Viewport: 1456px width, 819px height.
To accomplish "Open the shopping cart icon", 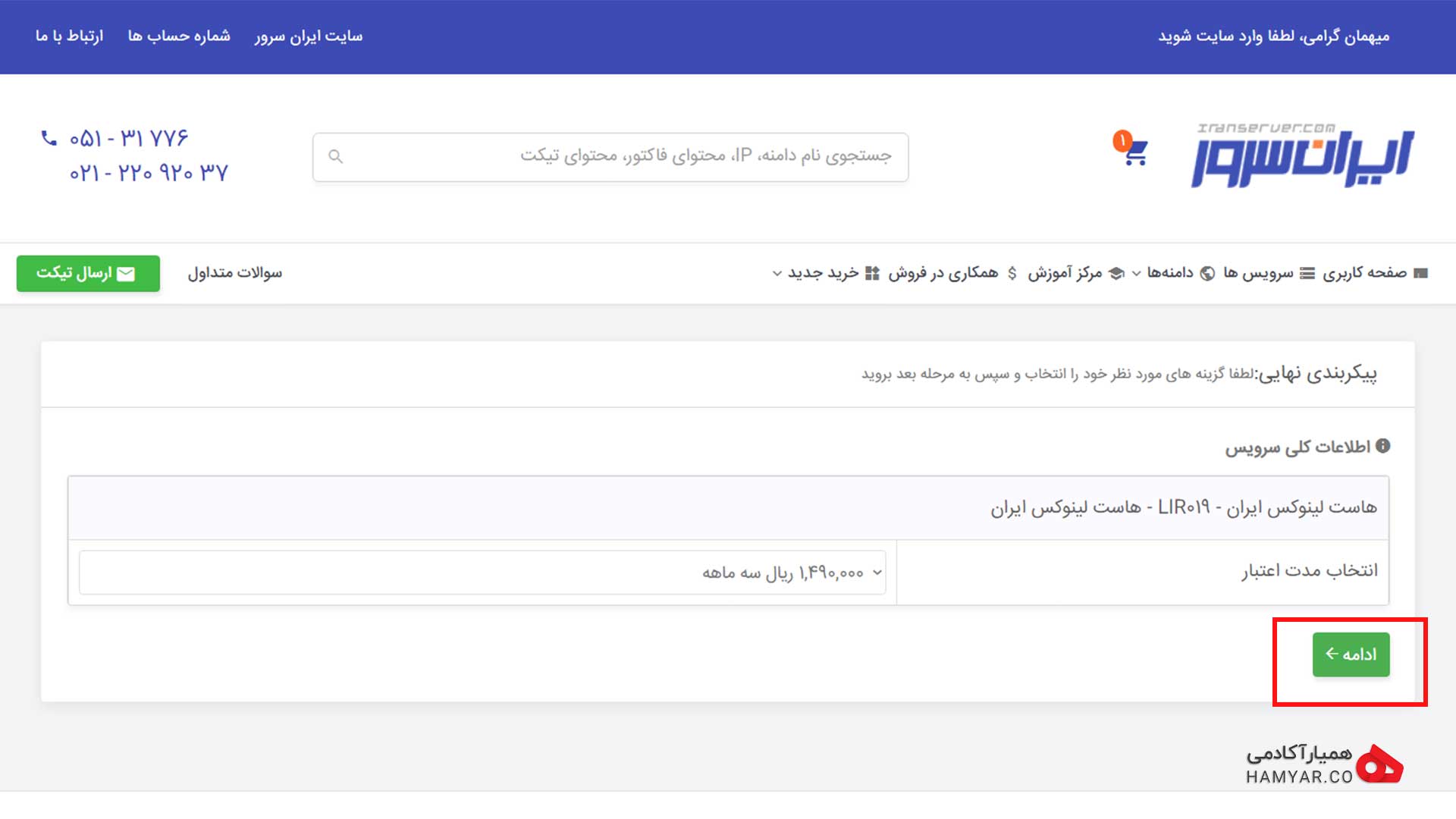I will [x=1135, y=154].
